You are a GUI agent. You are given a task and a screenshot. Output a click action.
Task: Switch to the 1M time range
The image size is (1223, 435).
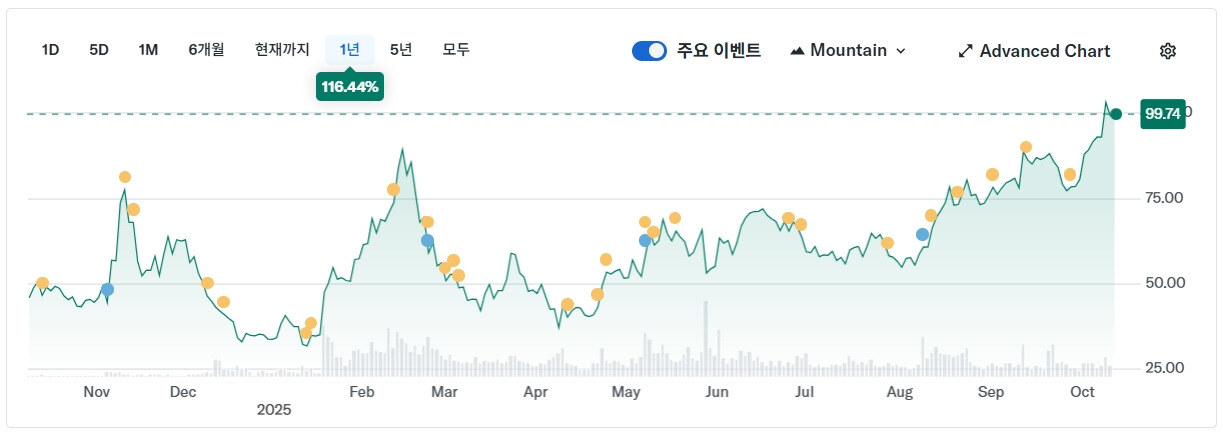(x=148, y=50)
